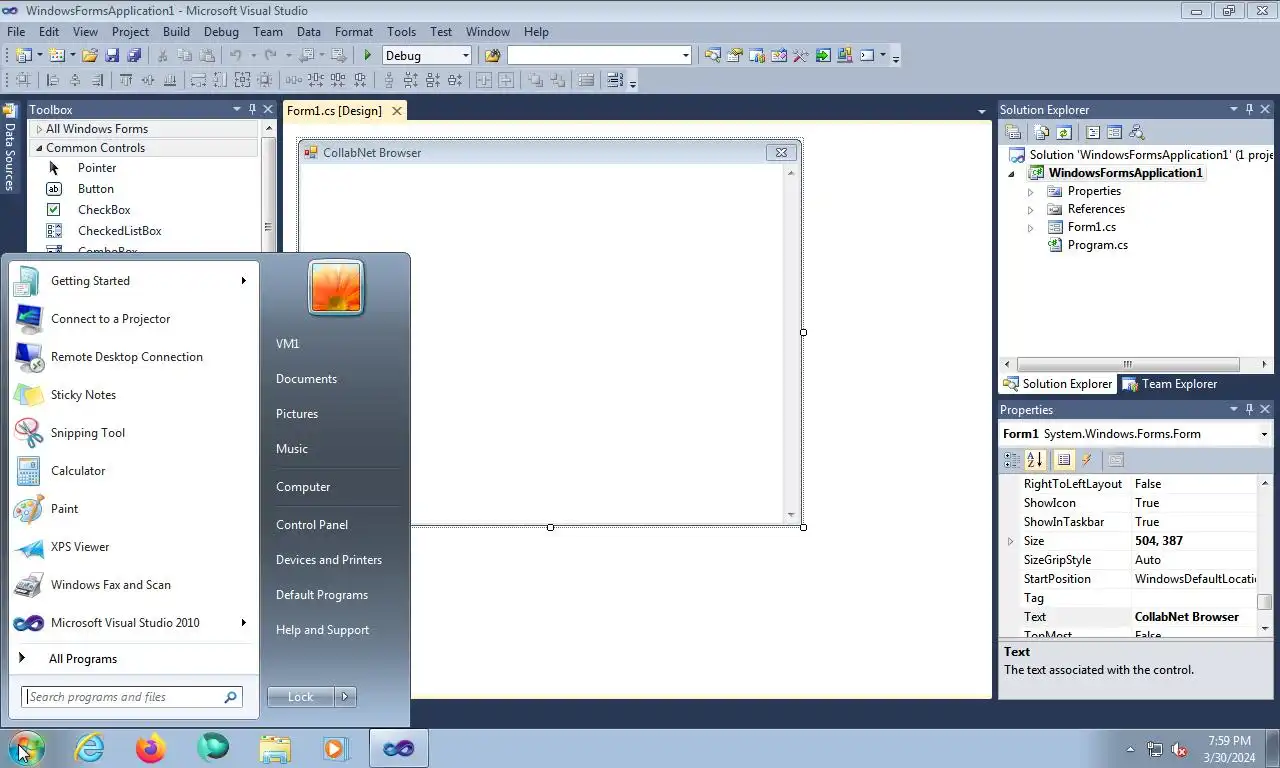Collapse the Common Controls toolbox group
Viewport: 1280px width, 768px height.
[x=39, y=148]
